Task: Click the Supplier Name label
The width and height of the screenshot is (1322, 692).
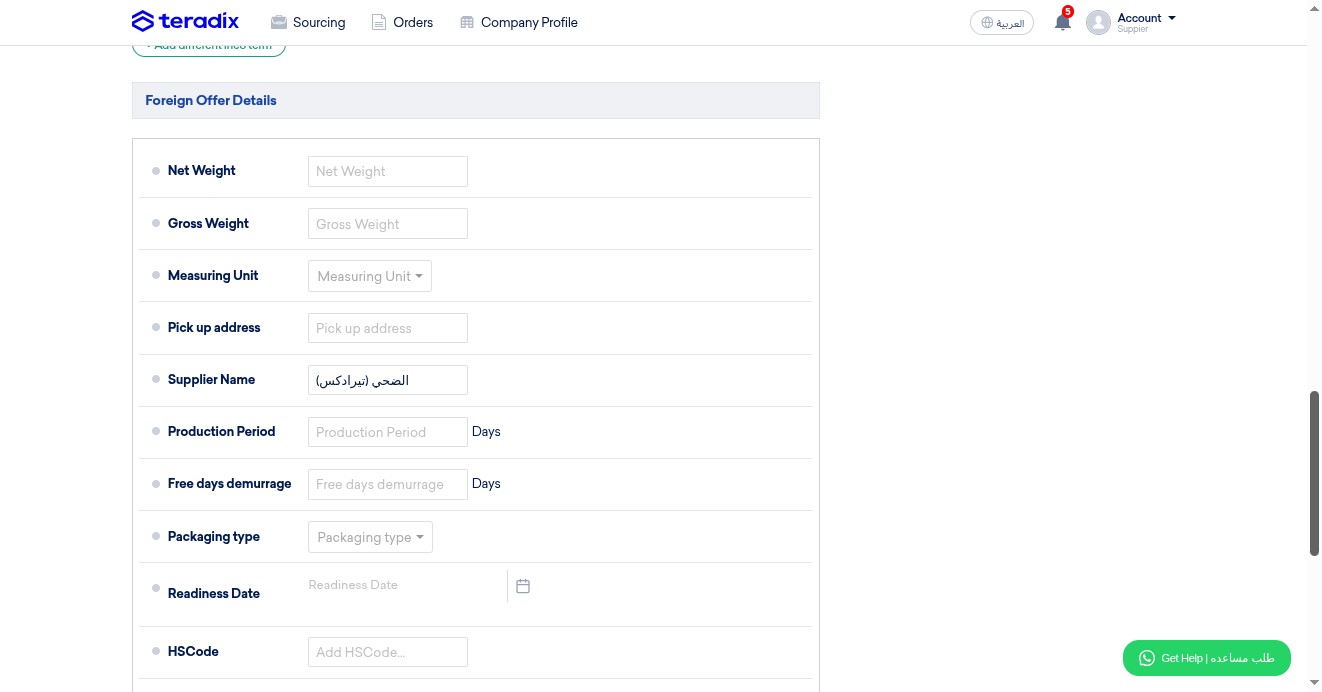Action: (211, 380)
